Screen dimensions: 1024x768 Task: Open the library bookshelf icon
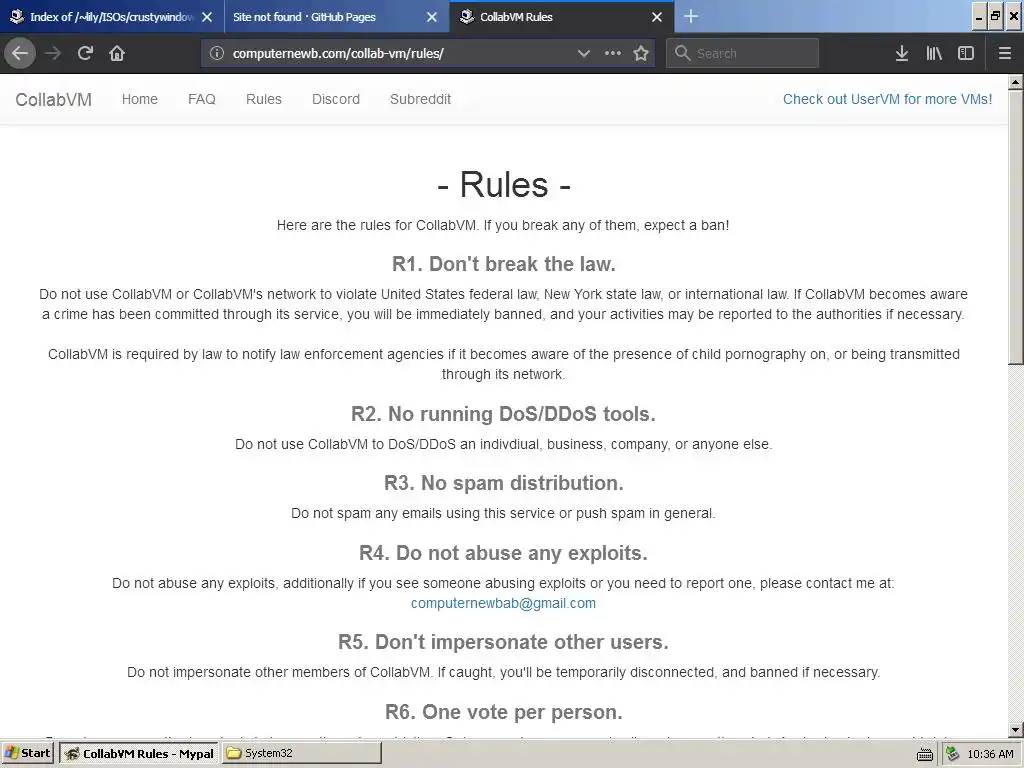(x=934, y=53)
